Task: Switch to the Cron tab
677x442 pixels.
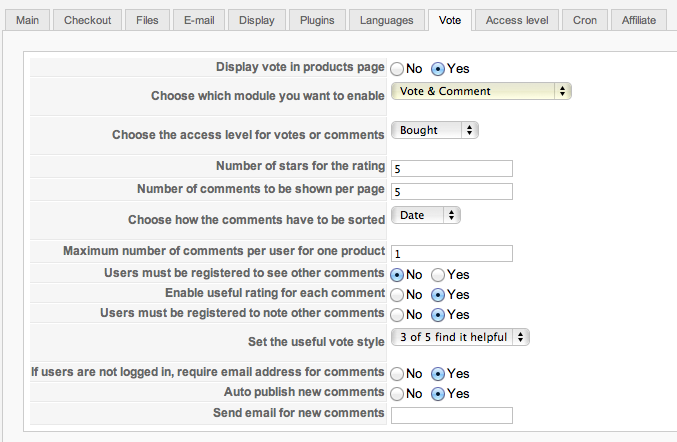Action: [585, 20]
